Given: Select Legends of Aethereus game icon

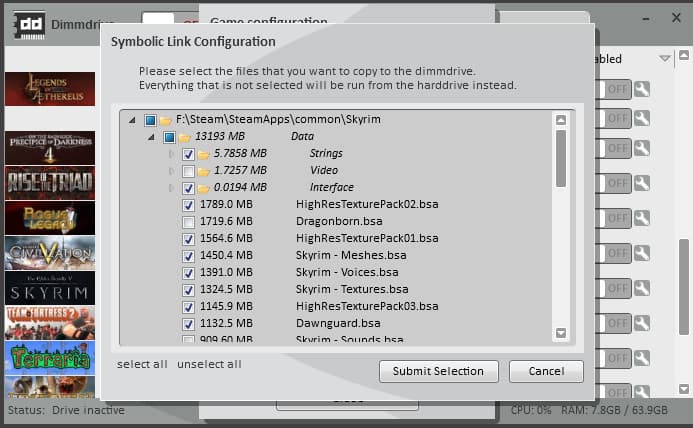Looking at the screenshot, I should 49,89.
